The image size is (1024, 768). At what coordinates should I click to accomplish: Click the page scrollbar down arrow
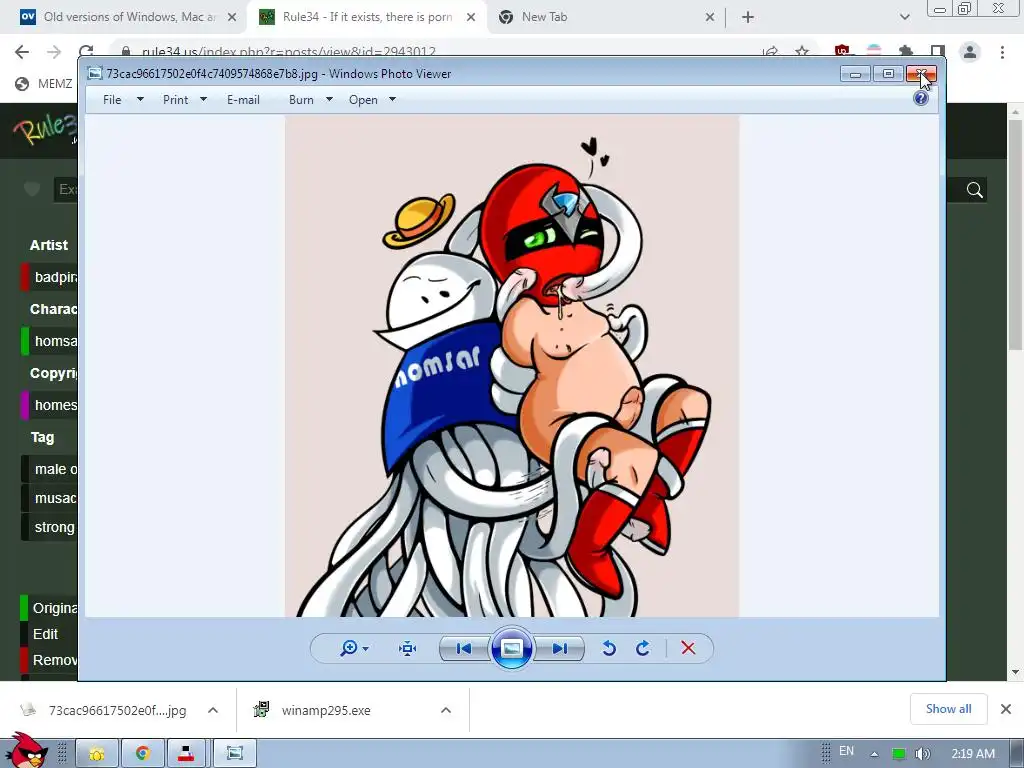1015,671
